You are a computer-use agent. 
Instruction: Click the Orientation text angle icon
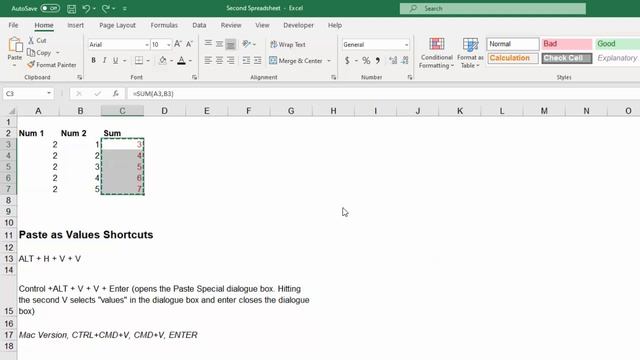246,44
